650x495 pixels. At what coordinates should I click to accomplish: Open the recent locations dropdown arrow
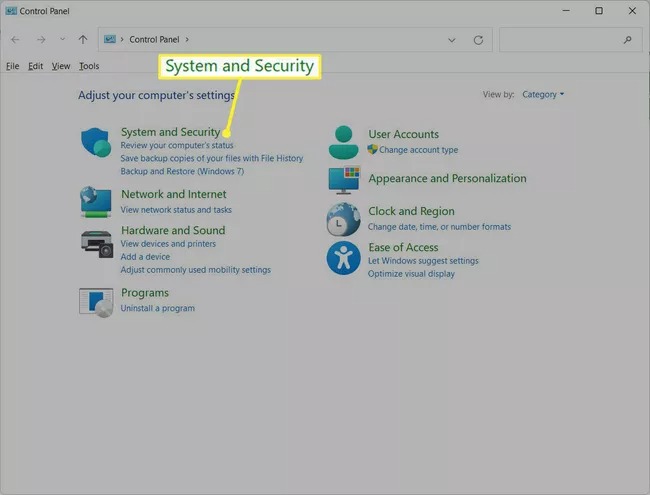click(x=63, y=39)
